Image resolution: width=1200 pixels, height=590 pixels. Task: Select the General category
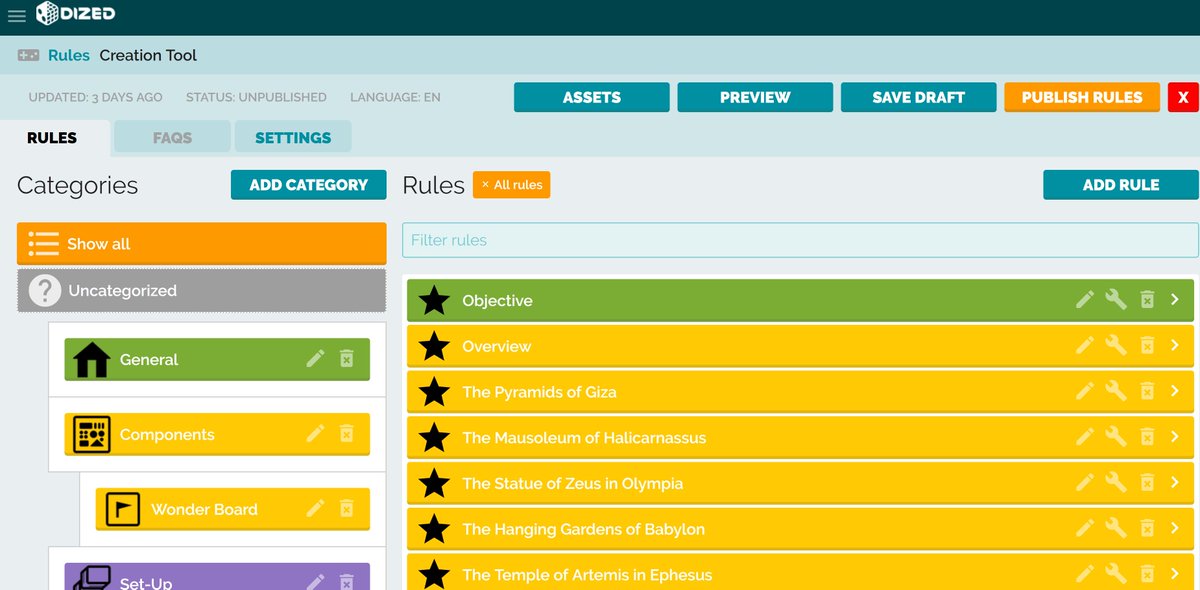pos(217,359)
